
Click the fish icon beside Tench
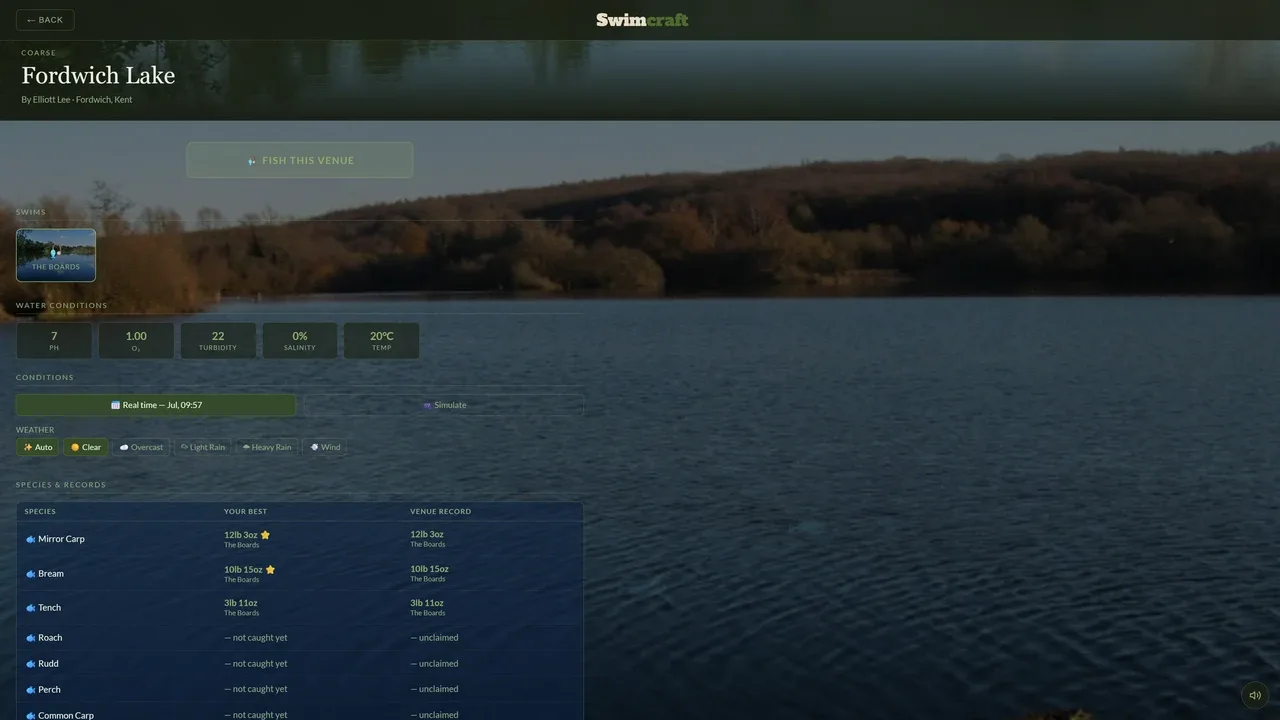click(x=31, y=608)
